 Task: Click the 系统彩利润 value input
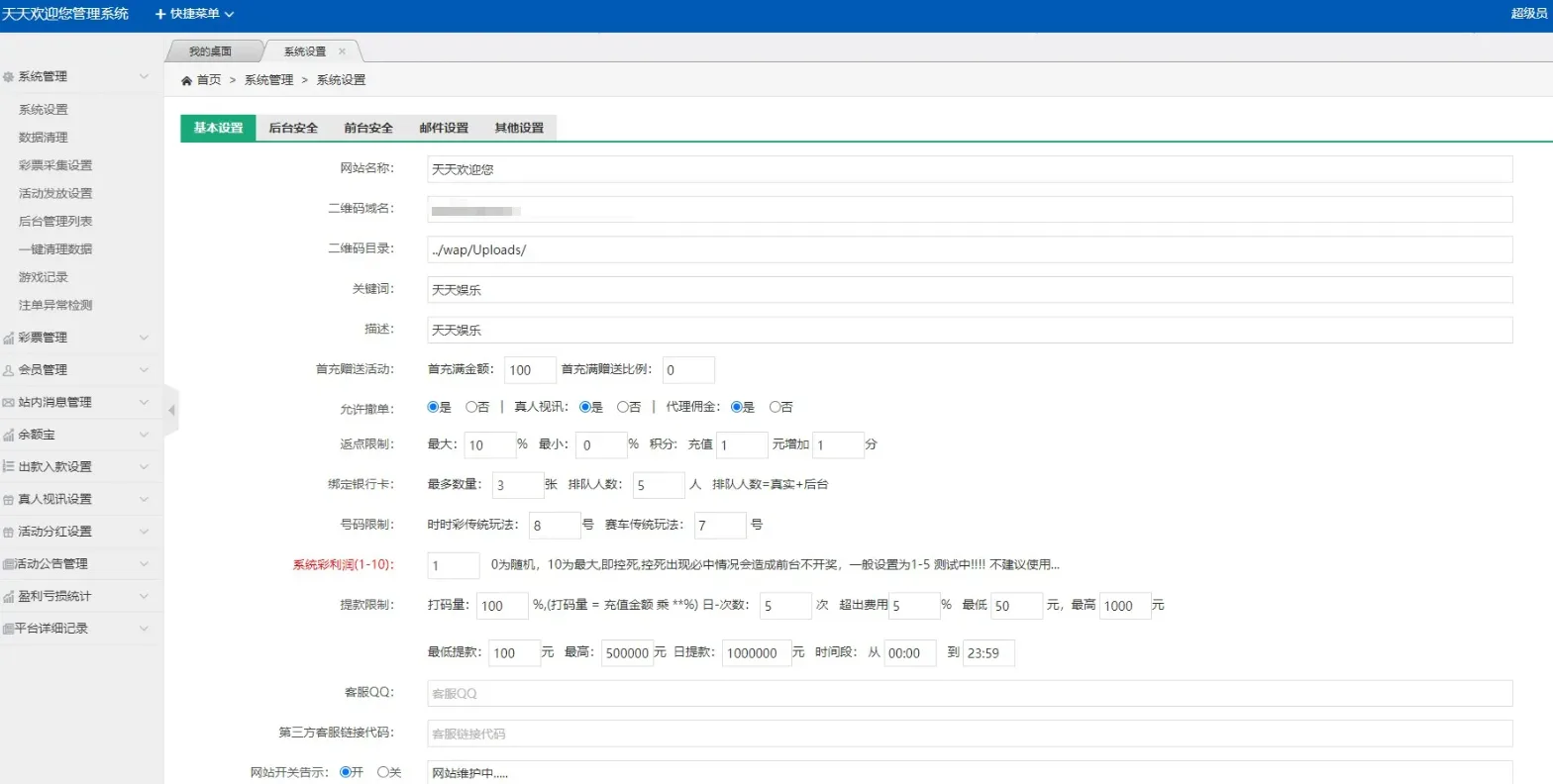[454, 565]
